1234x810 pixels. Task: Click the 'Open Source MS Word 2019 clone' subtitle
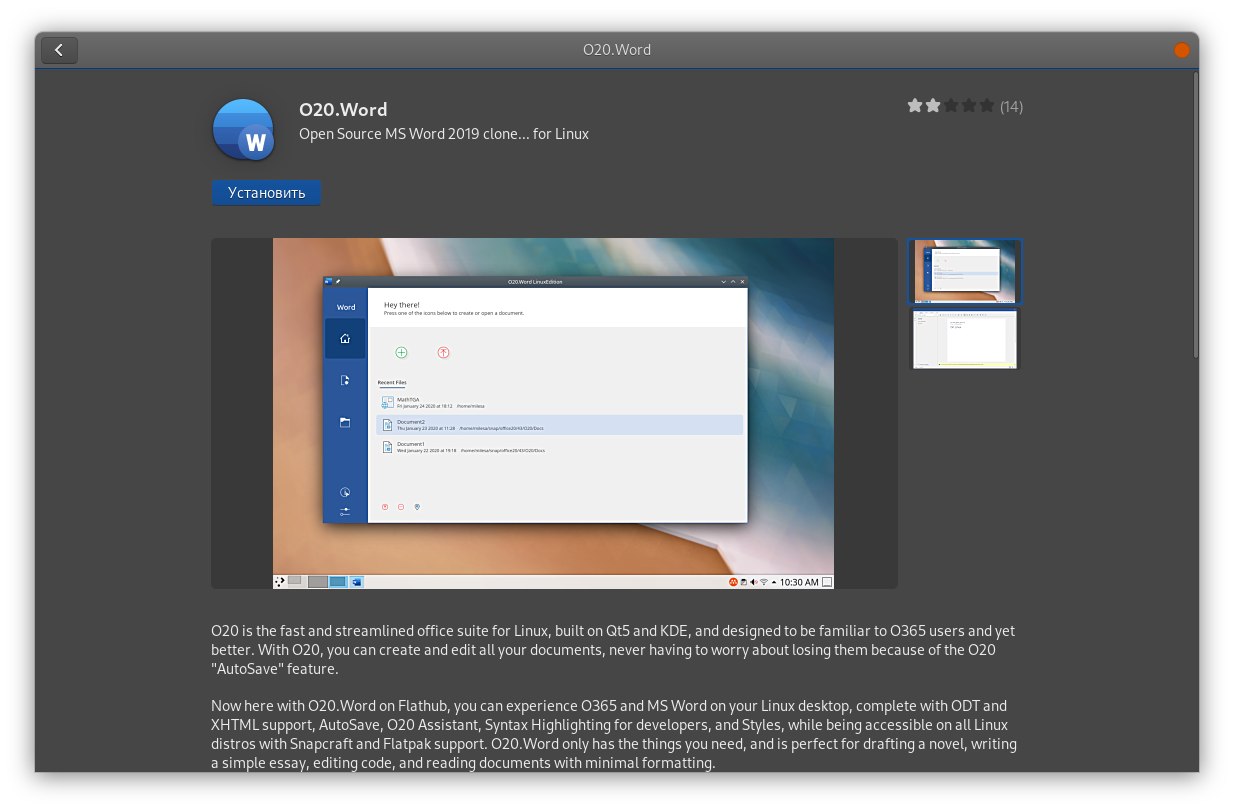[x=444, y=134]
